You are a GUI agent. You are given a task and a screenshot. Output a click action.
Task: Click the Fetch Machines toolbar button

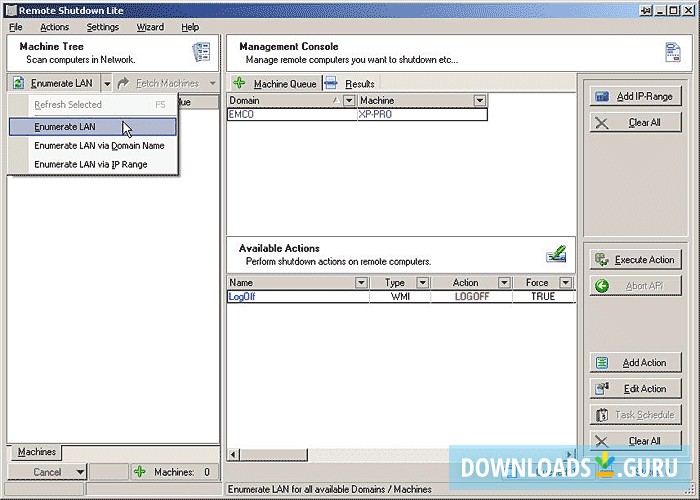(x=161, y=83)
